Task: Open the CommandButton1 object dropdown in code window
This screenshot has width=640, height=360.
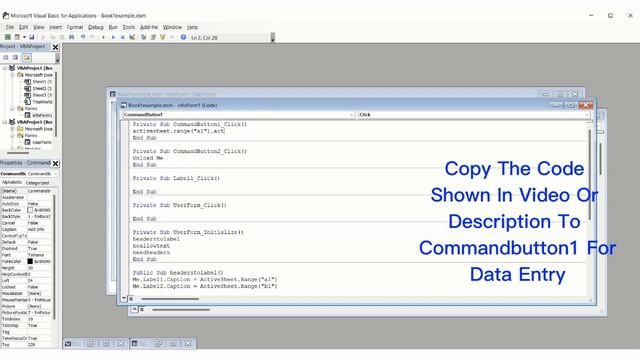Action: 351,115
